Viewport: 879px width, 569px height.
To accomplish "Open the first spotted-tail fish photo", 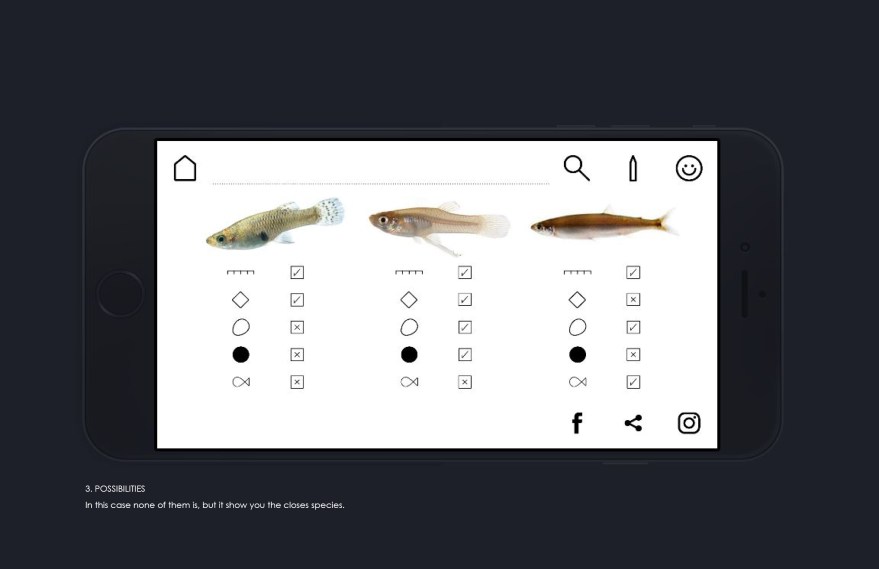I will pyautogui.click(x=275, y=223).
